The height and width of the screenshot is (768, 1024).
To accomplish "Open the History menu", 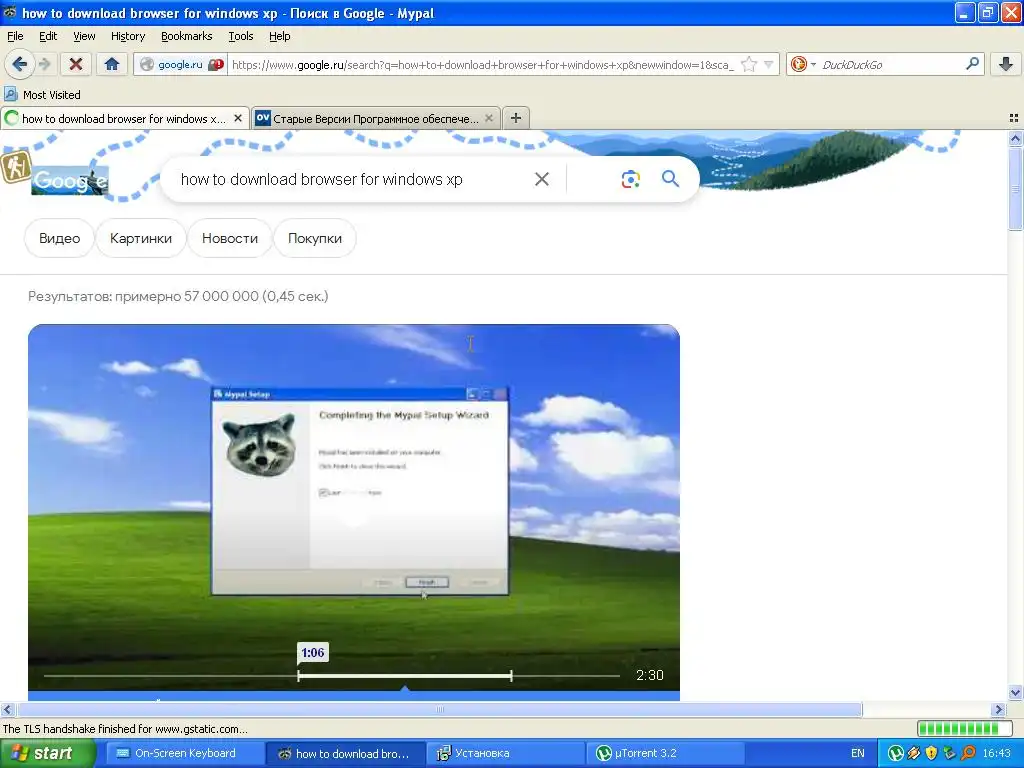I will click(128, 36).
